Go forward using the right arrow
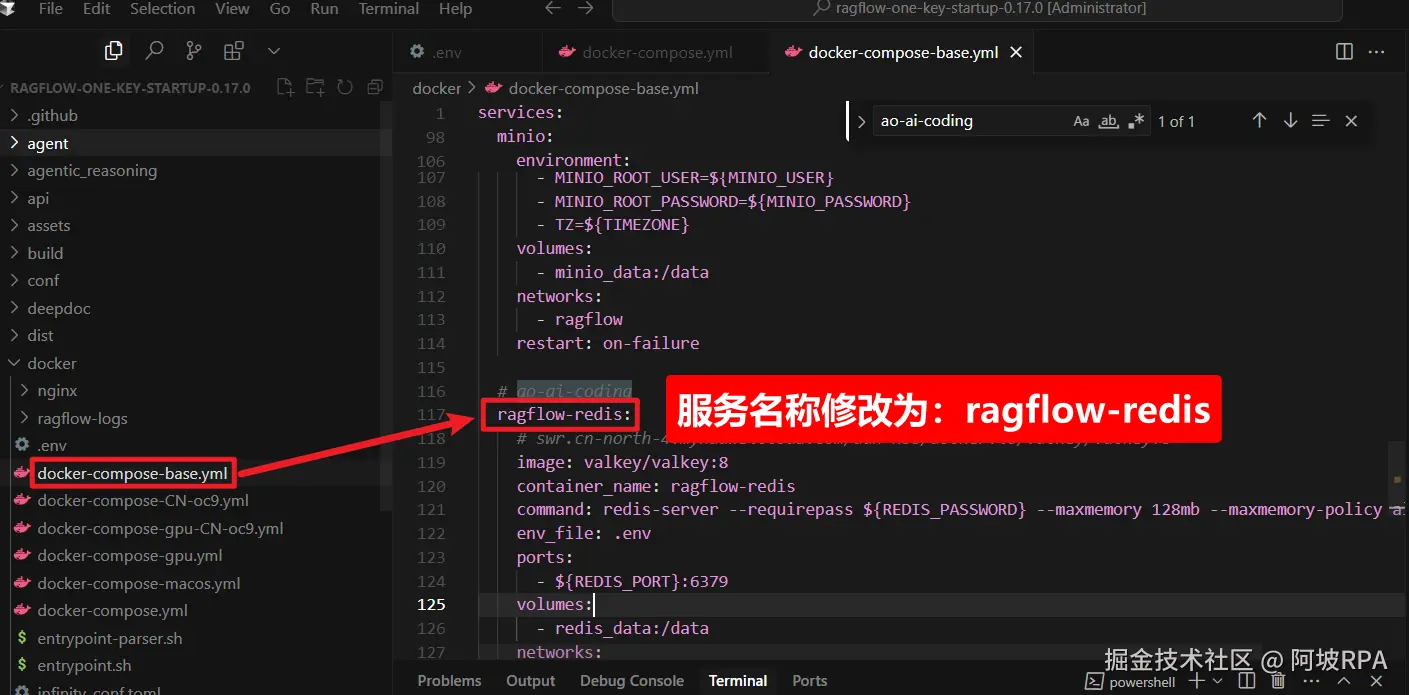Image resolution: width=1409 pixels, height=695 pixels. [x=586, y=8]
